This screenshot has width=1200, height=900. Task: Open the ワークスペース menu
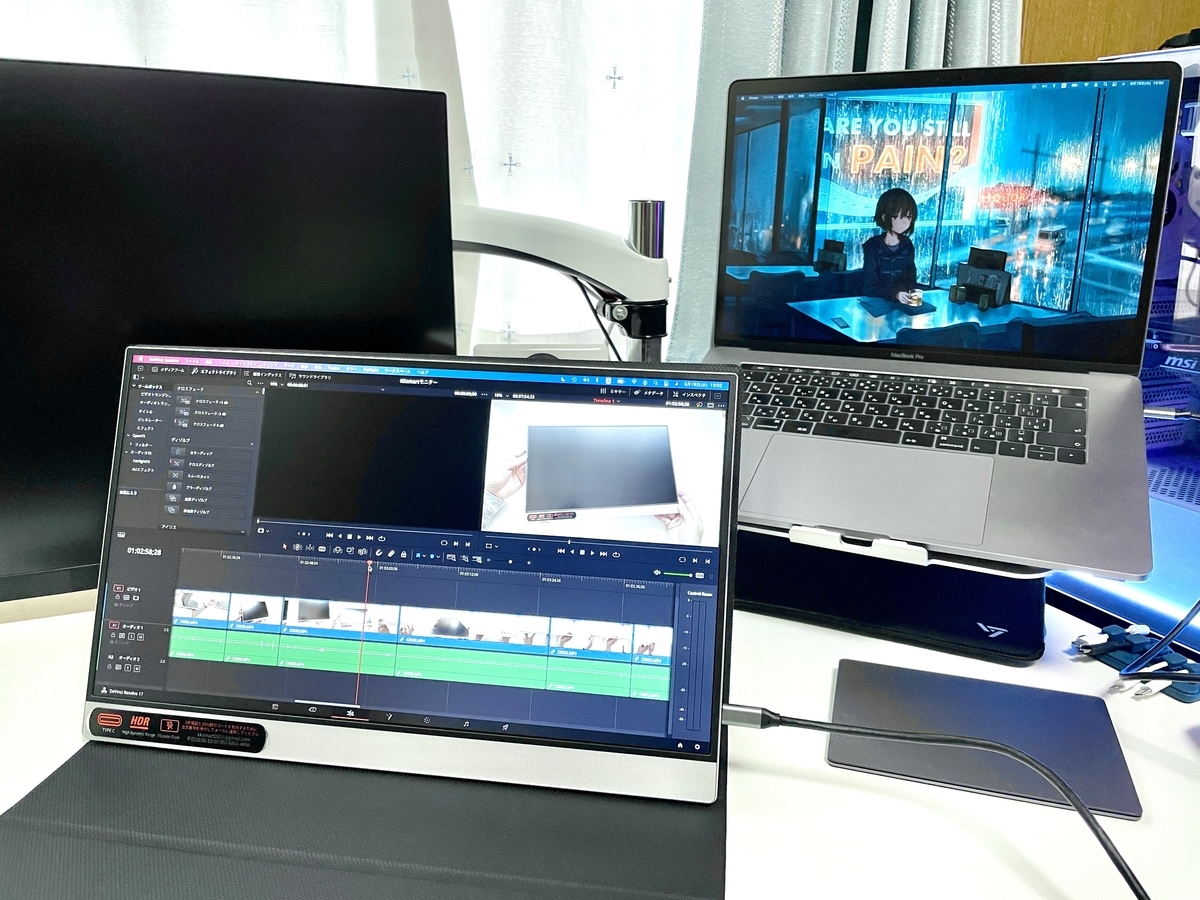(x=396, y=370)
